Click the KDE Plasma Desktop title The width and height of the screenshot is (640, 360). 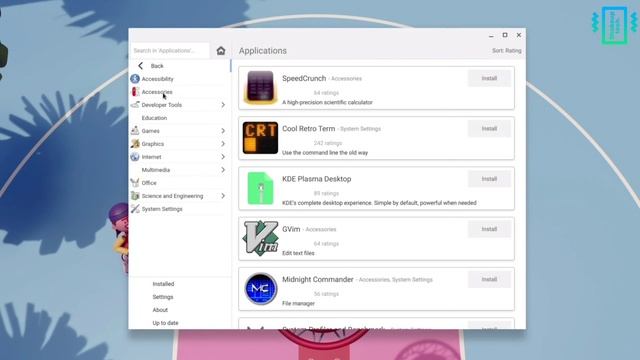(x=317, y=179)
